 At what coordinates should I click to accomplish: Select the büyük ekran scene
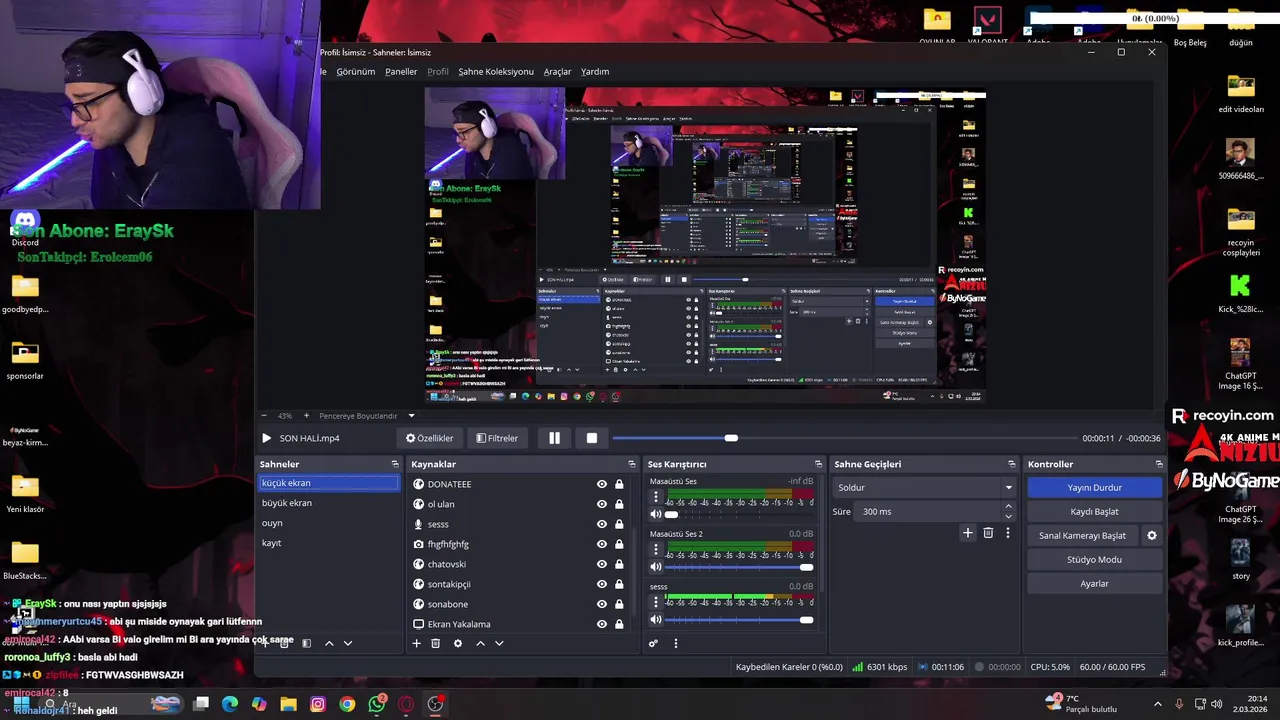[329, 503]
